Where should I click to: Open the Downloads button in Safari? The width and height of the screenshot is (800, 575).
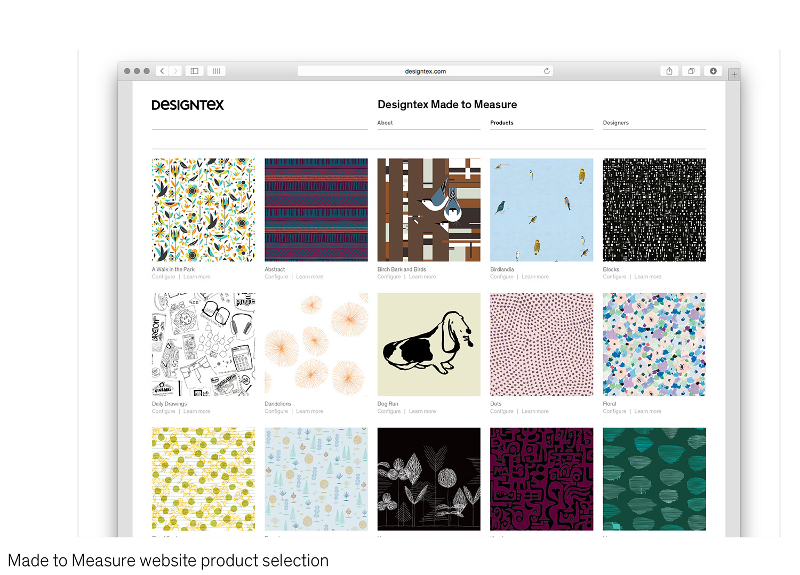(x=713, y=71)
